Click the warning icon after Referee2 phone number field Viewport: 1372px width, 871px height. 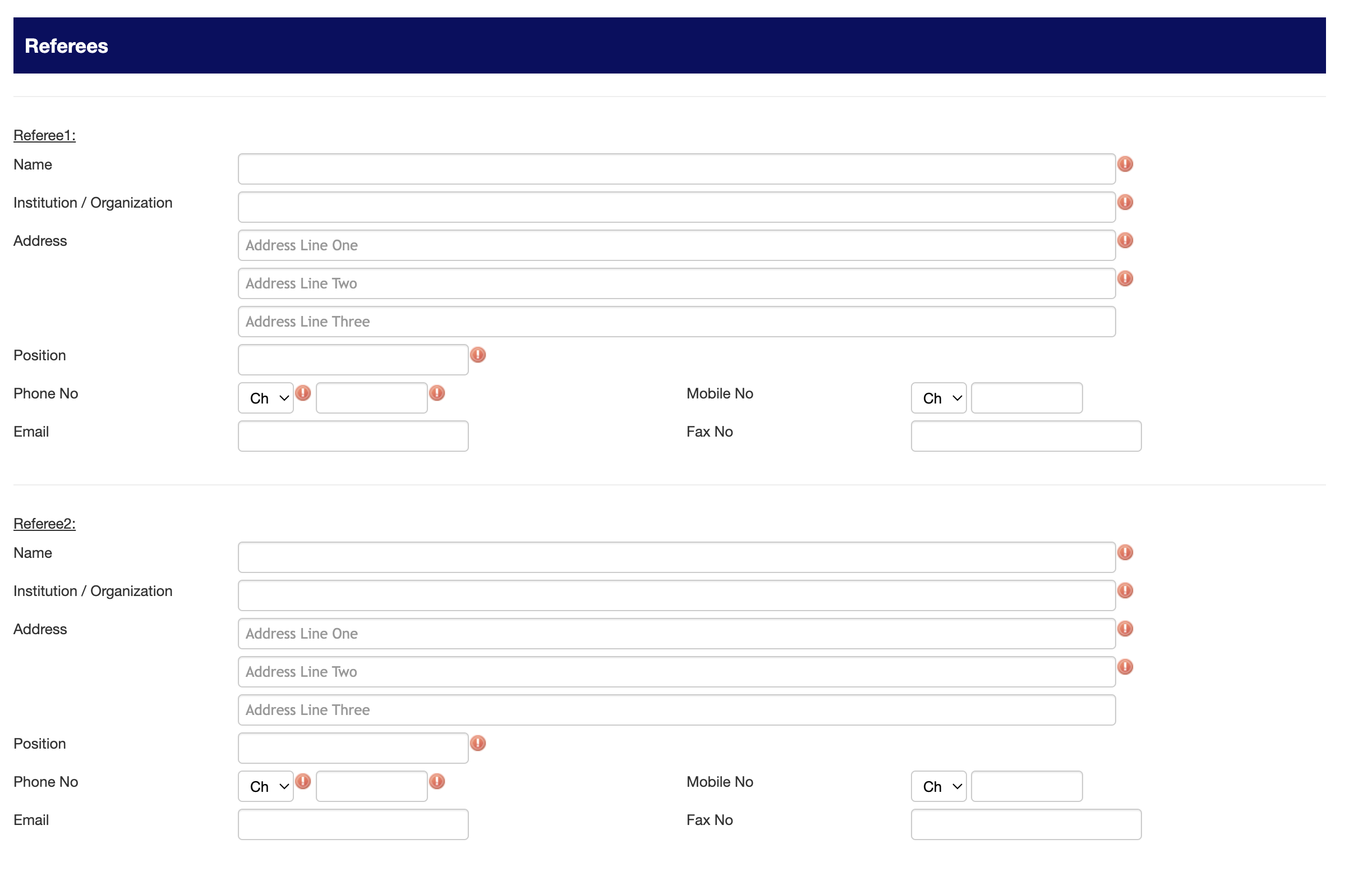(436, 782)
